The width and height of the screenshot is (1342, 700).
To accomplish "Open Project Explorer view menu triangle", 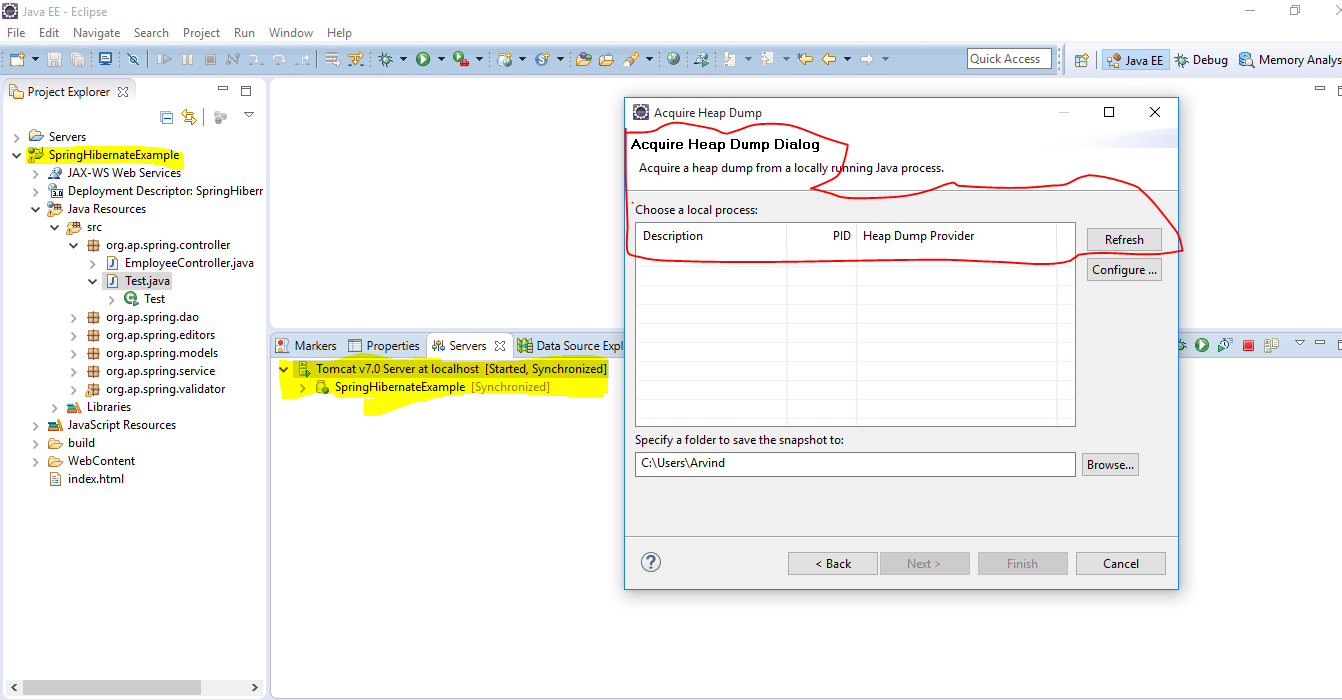I will pos(249,115).
